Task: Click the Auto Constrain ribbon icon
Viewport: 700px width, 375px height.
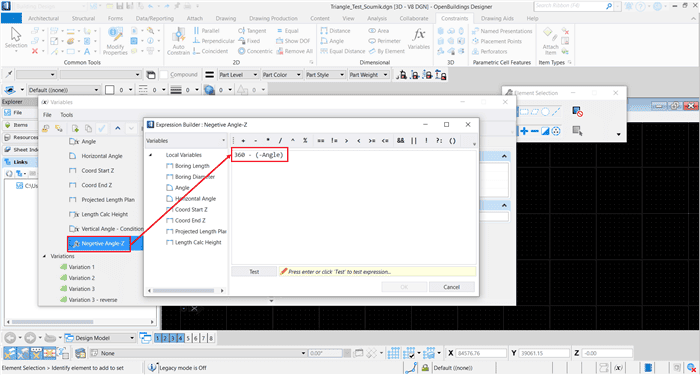Action: [x=179, y=42]
